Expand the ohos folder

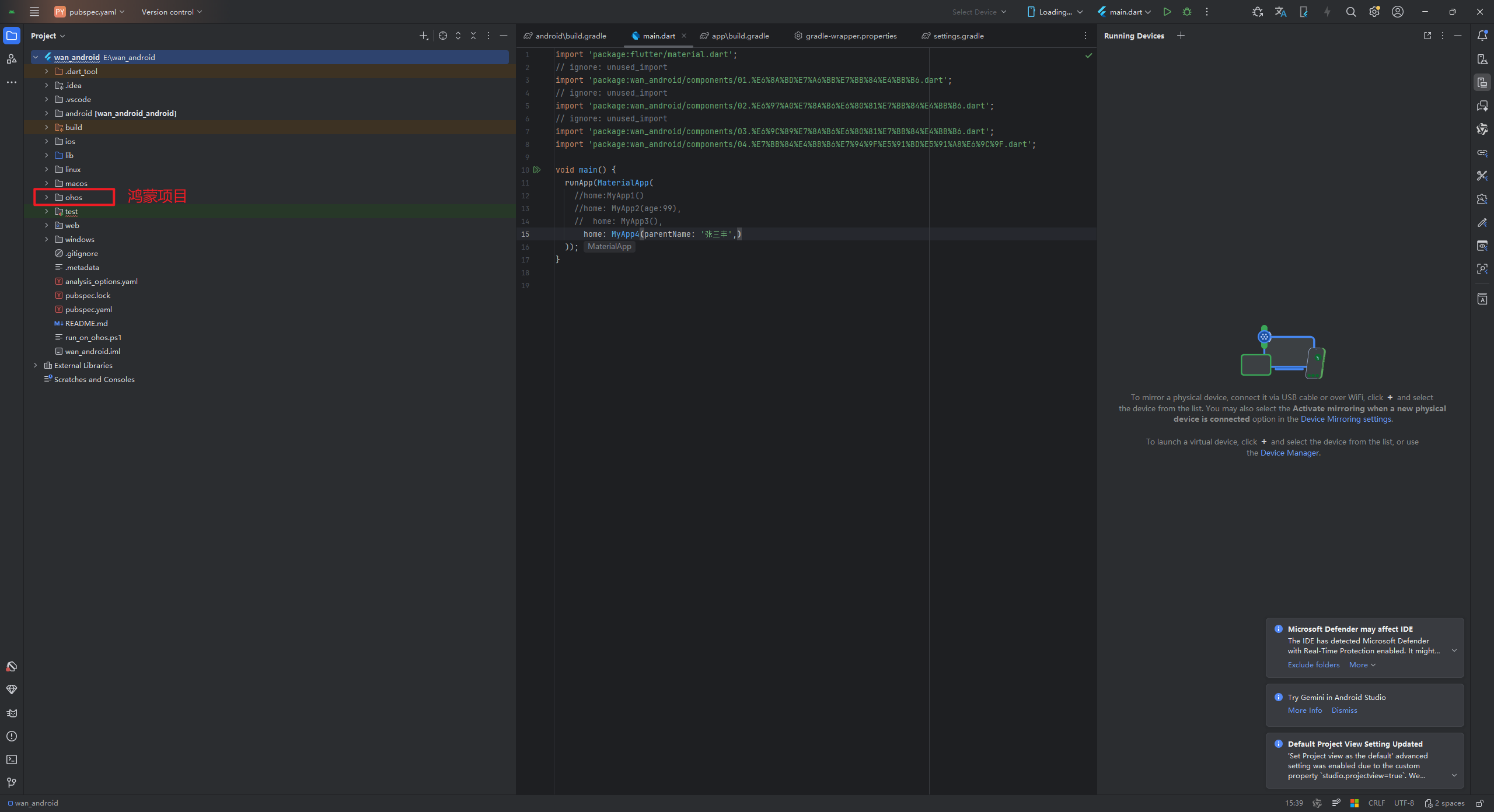point(46,197)
